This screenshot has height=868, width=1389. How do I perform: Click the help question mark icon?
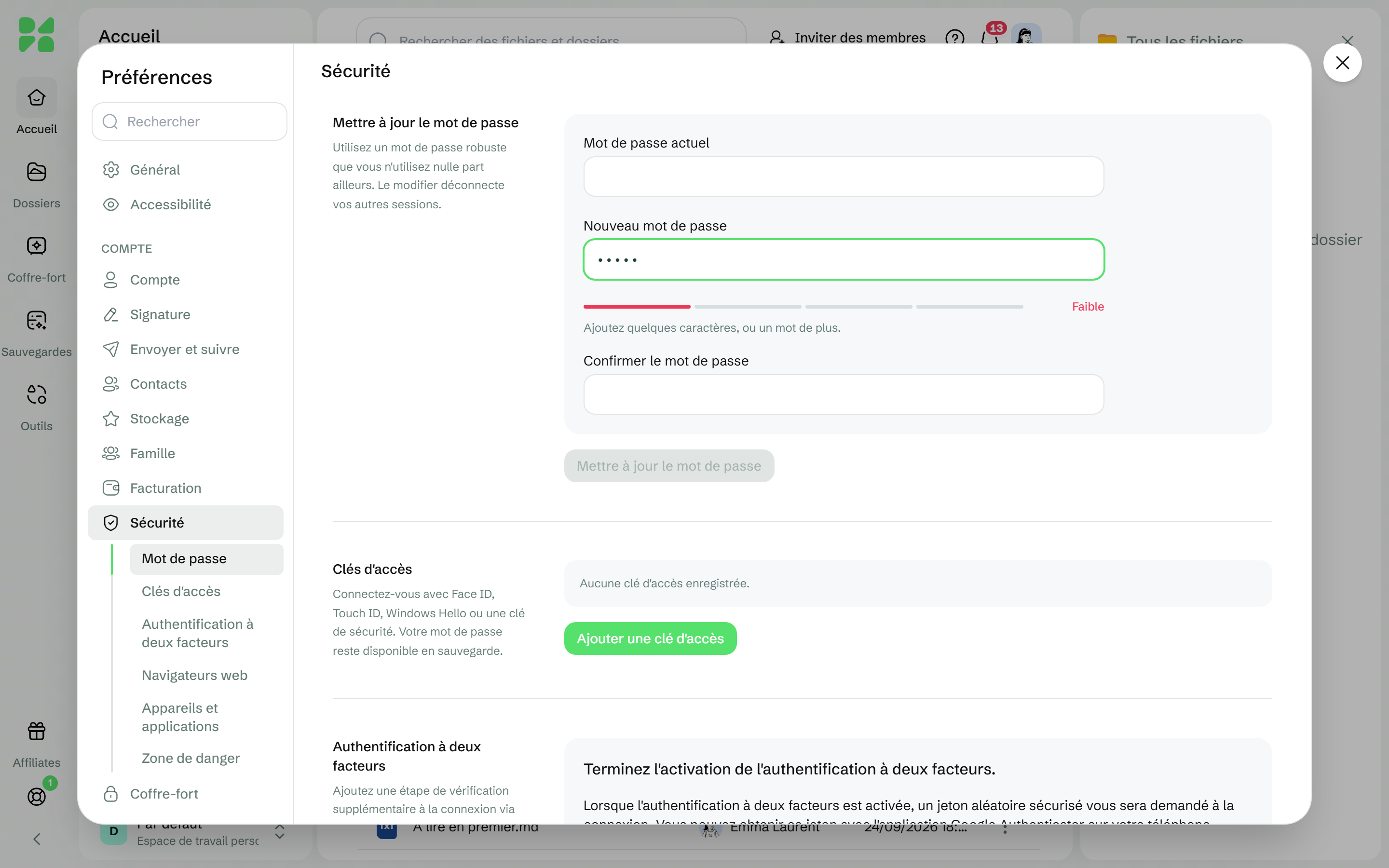954,38
